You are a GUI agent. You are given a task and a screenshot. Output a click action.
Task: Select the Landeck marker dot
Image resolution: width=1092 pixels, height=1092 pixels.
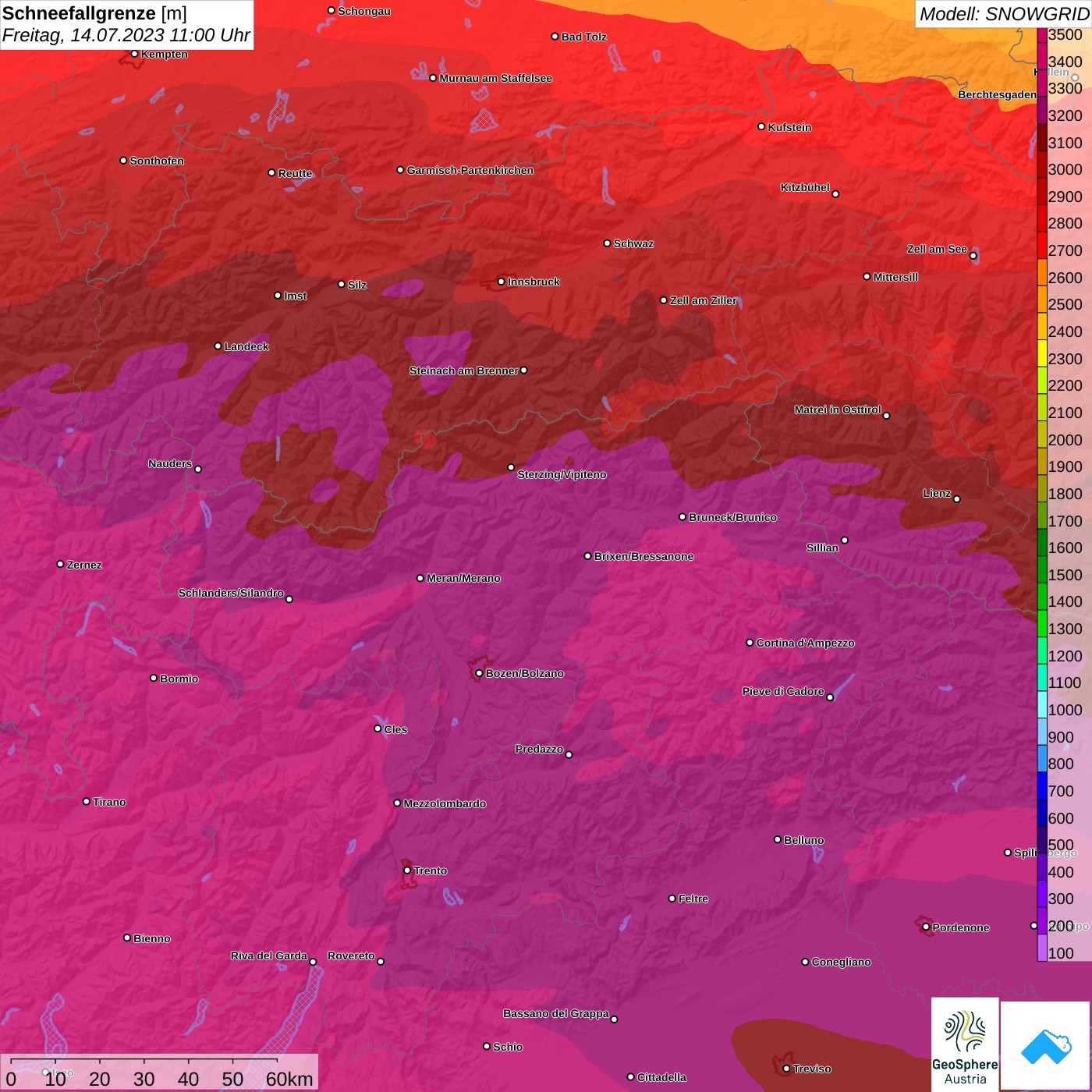click(218, 346)
